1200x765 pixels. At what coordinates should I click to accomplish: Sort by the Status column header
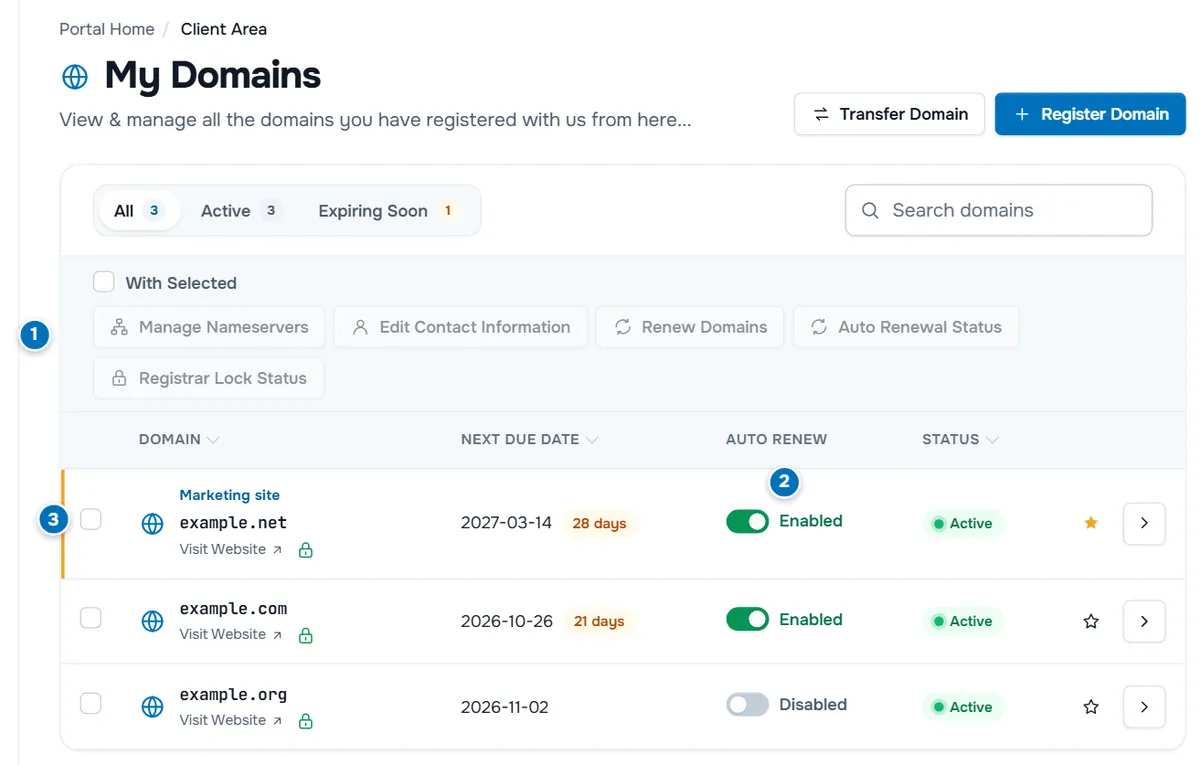960,439
